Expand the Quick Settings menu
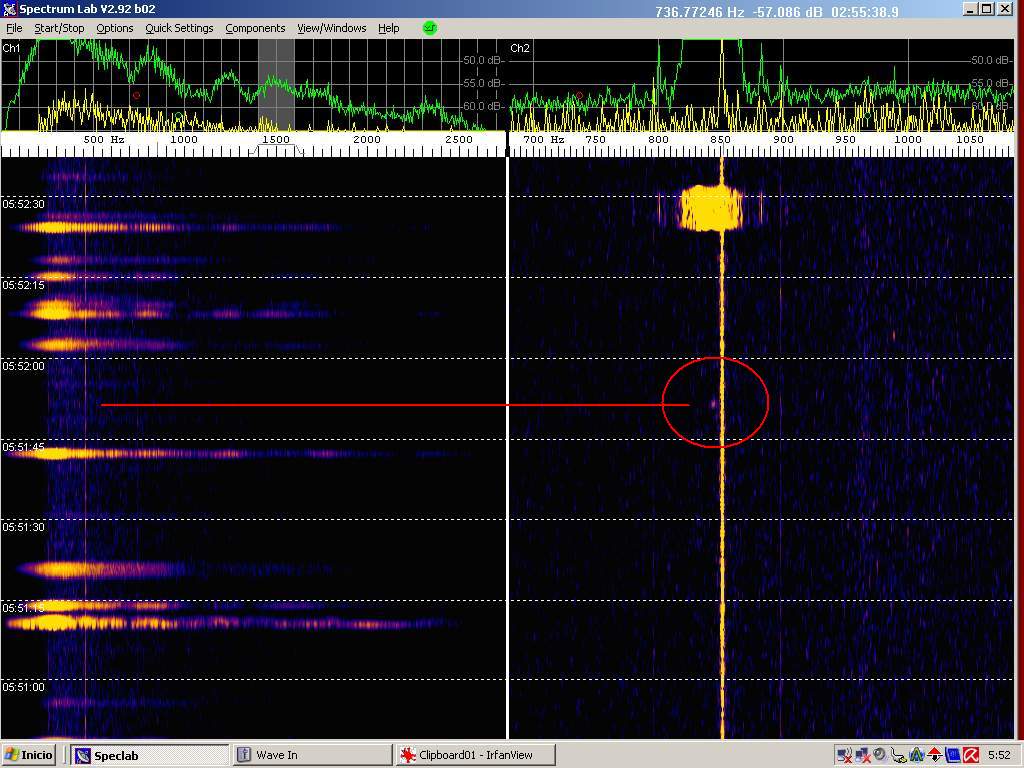The height and width of the screenshot is (768, 1024). [x=179, y=28]
